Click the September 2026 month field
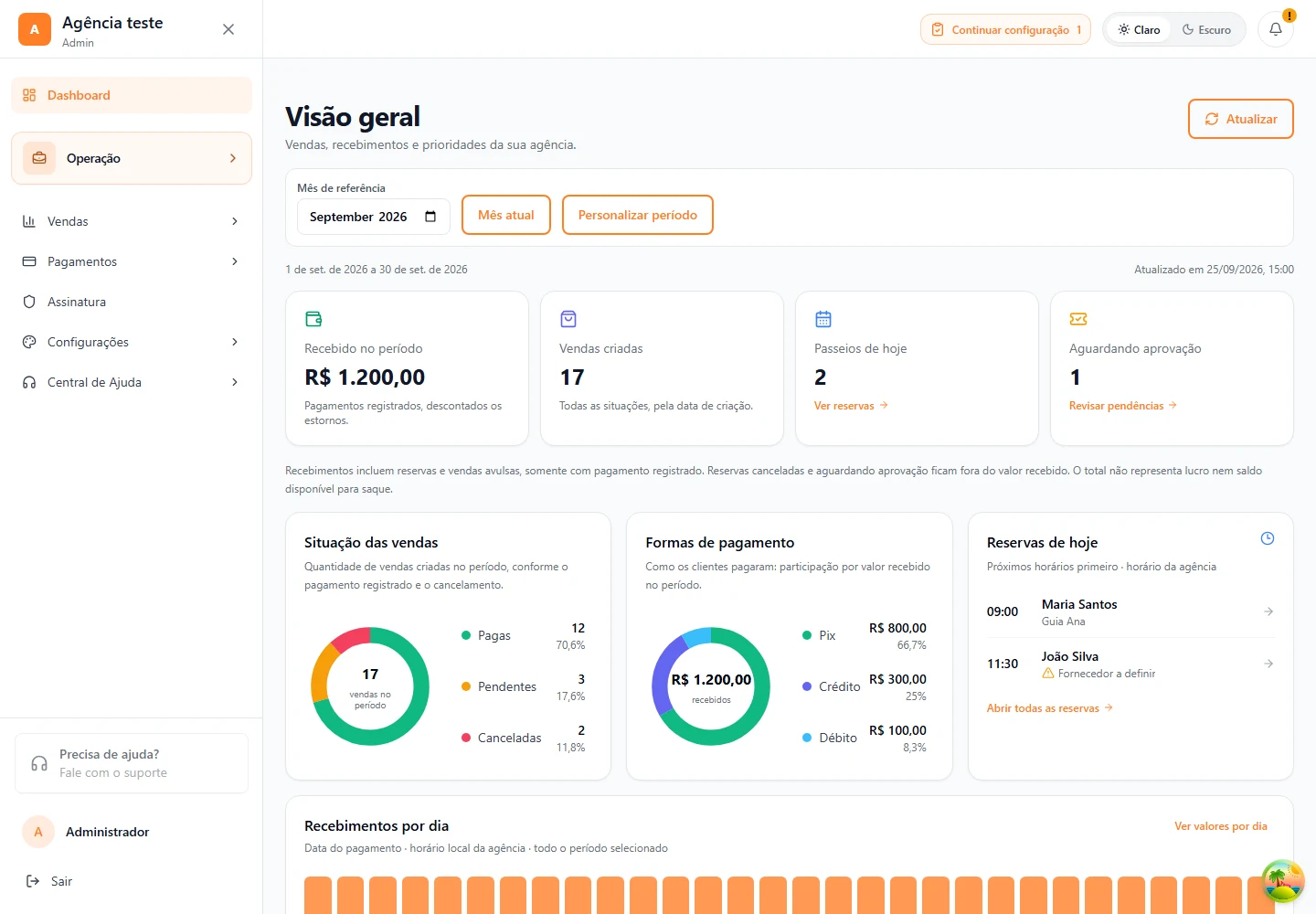Viewport: 1316px width, 914px height. 374,217
